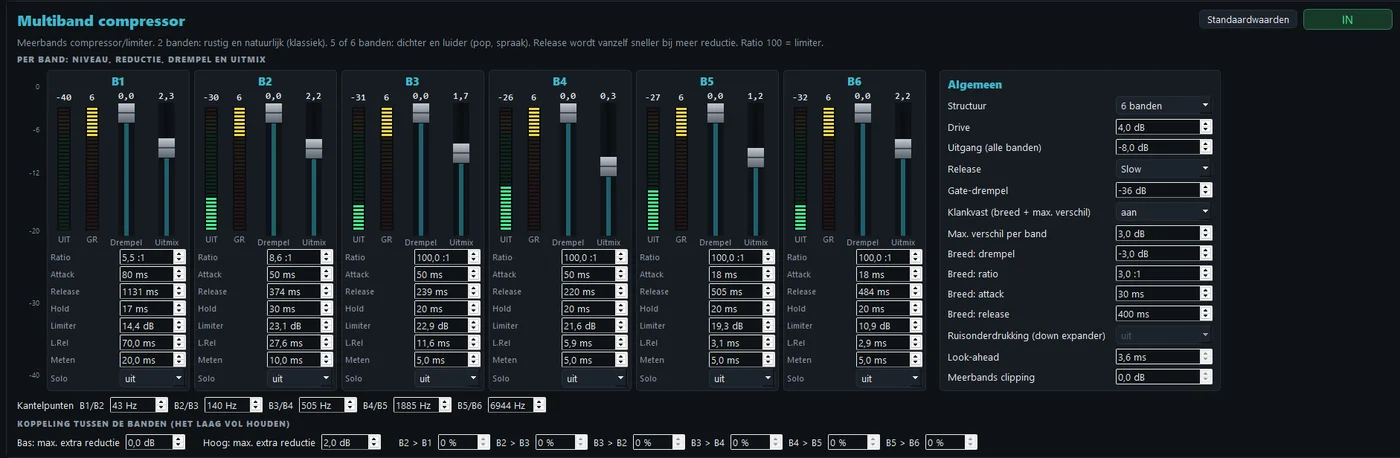Screen dimensions: 1400x458
Task: Grab the B6 Drempel slider handle
Action: click(x=862, y=113)
